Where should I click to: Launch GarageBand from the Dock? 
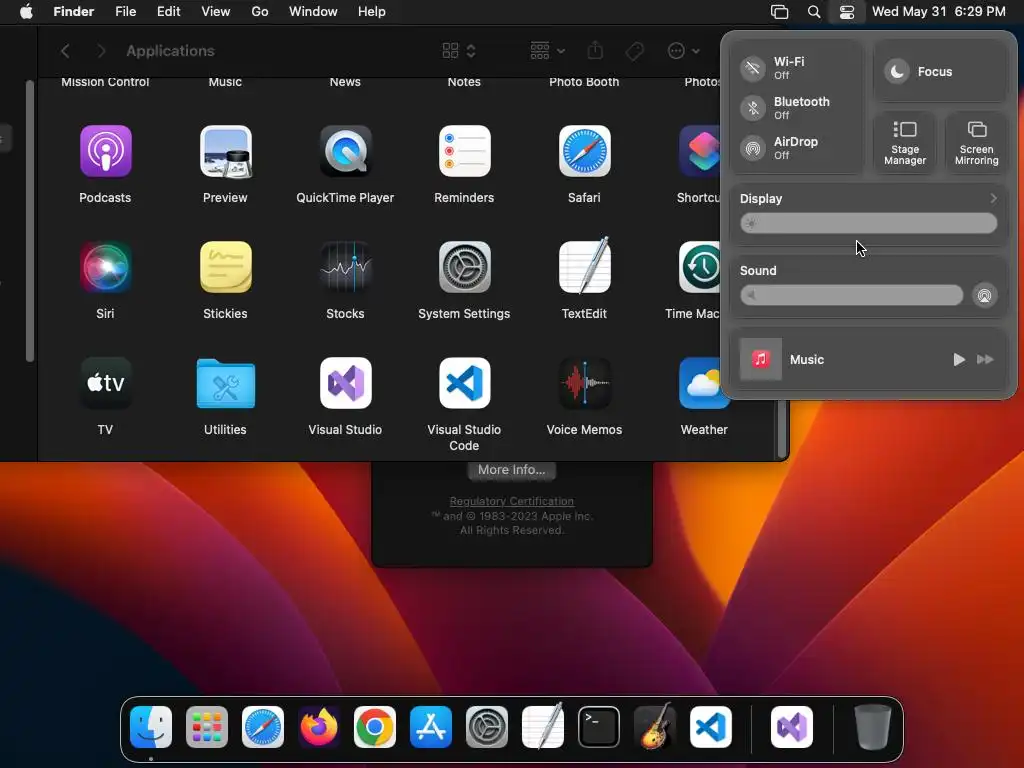pyautogui.click(x=655, y=726)
